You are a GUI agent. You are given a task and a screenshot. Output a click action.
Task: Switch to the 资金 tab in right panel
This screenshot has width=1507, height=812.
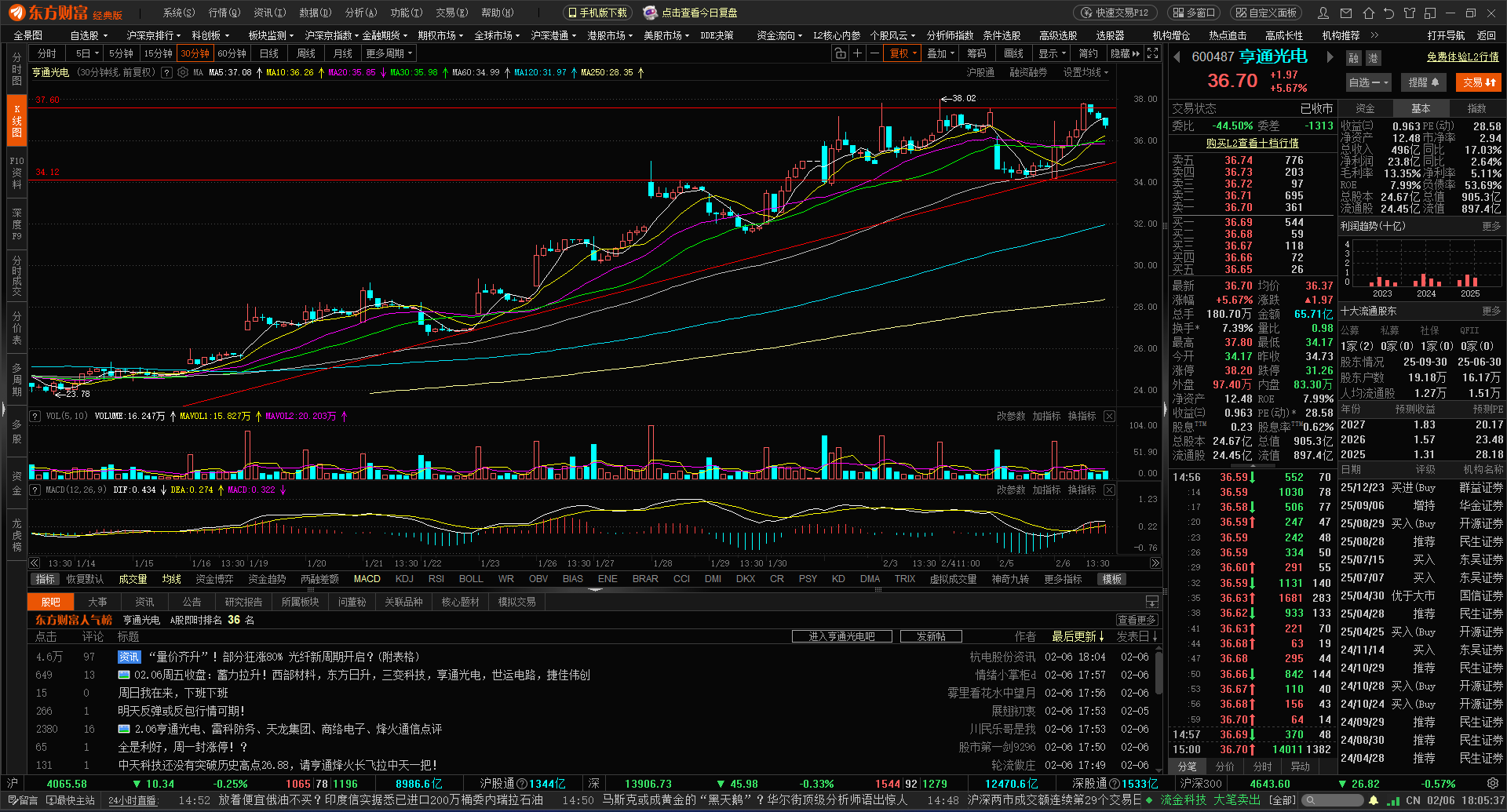click(1365, 108)
